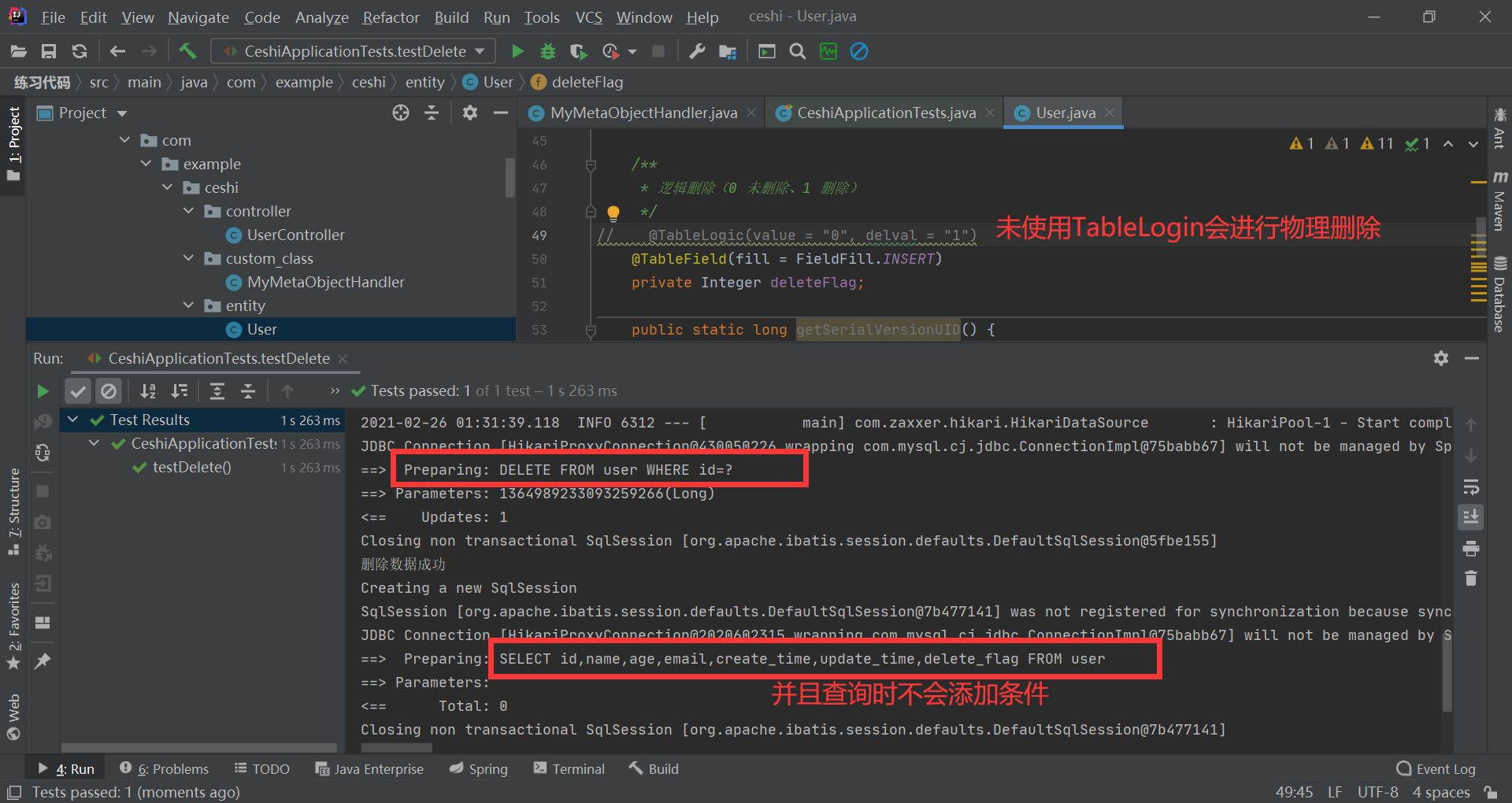The image size is (1512, 803).
Task: Close the User.java tab
Action: pos(1110,113)
